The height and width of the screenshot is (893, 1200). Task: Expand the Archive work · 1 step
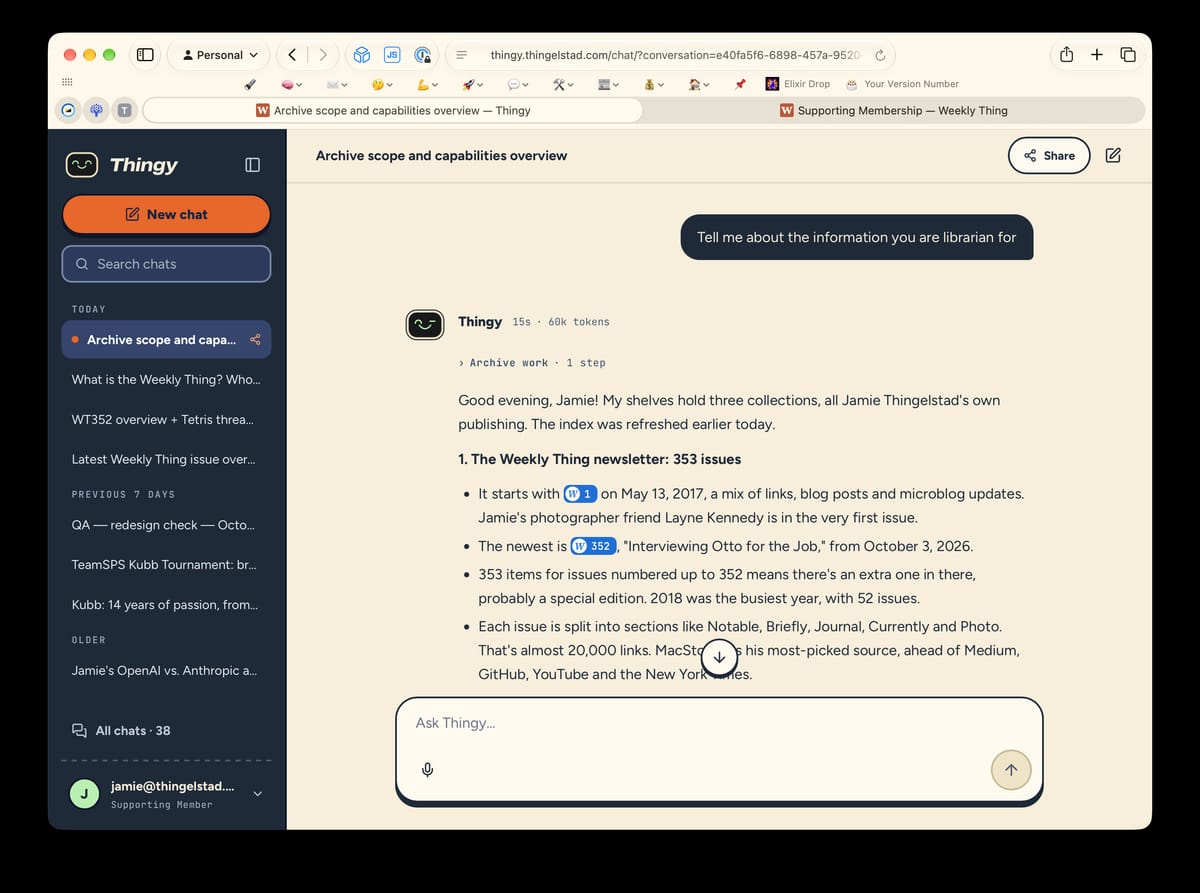(532, 363)
